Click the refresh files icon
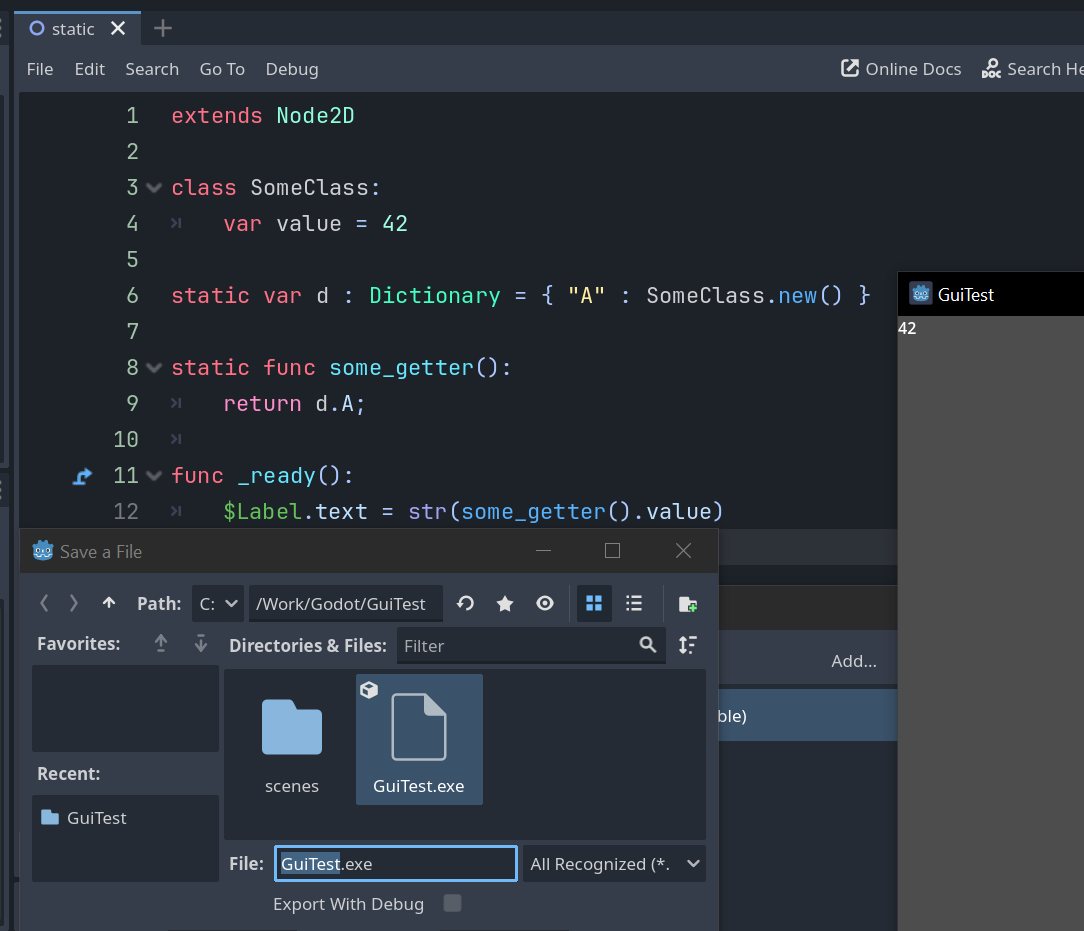The image size is (1084, 931). click(x=465, y=604)
